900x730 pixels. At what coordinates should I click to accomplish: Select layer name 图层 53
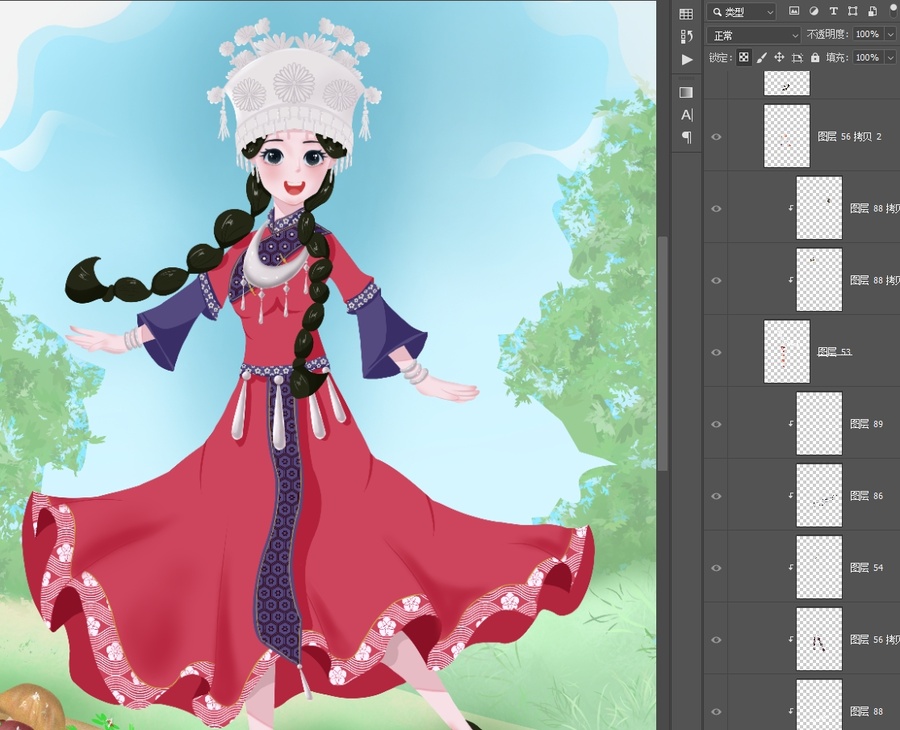pyautogui.click(x=834, y=352)
